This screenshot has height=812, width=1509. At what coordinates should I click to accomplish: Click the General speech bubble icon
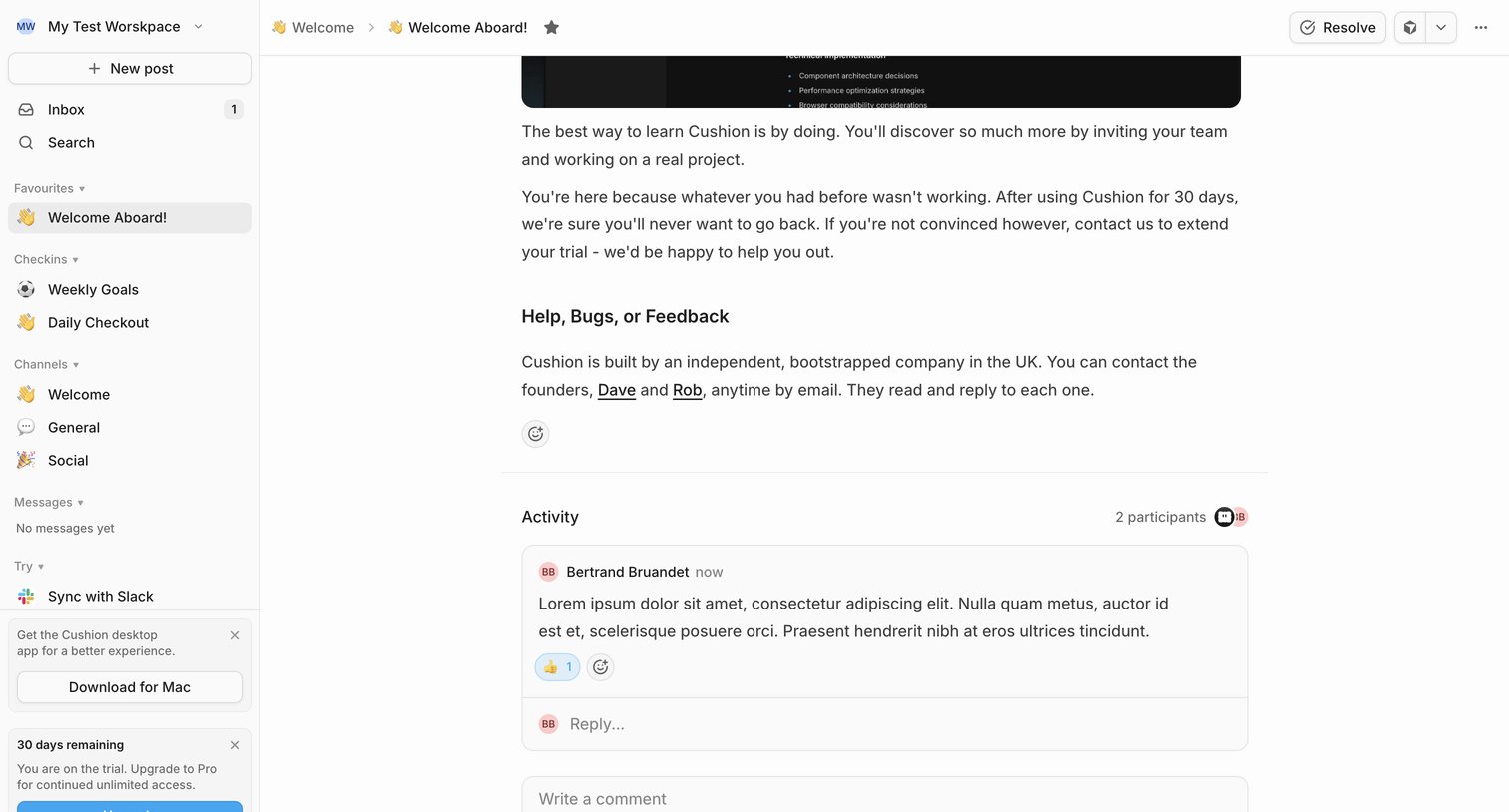(26, 428)
